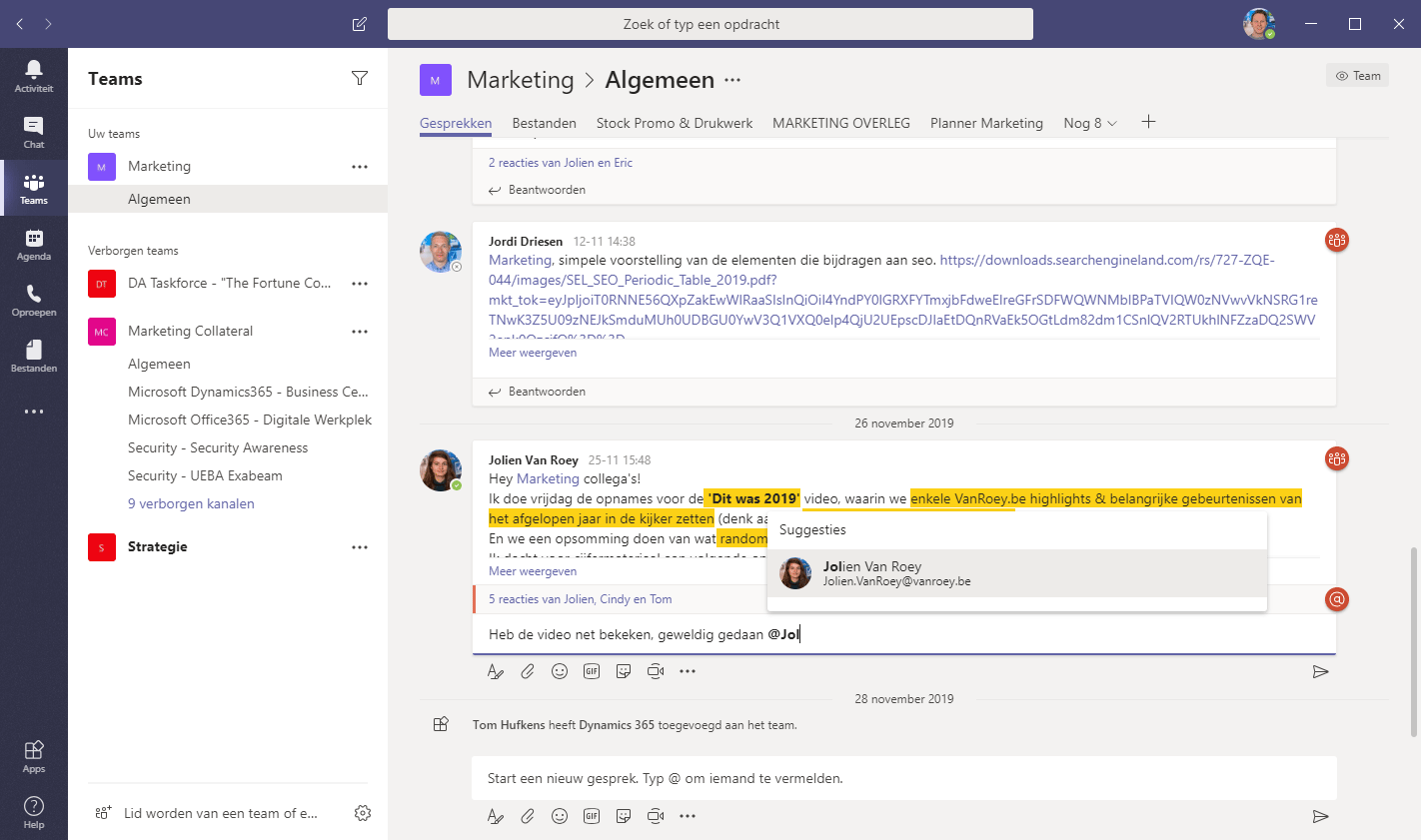1421x840 pixels.
Task: Select Jolien Van Roey mention suggestion
Action: (x=1016, y=573)
